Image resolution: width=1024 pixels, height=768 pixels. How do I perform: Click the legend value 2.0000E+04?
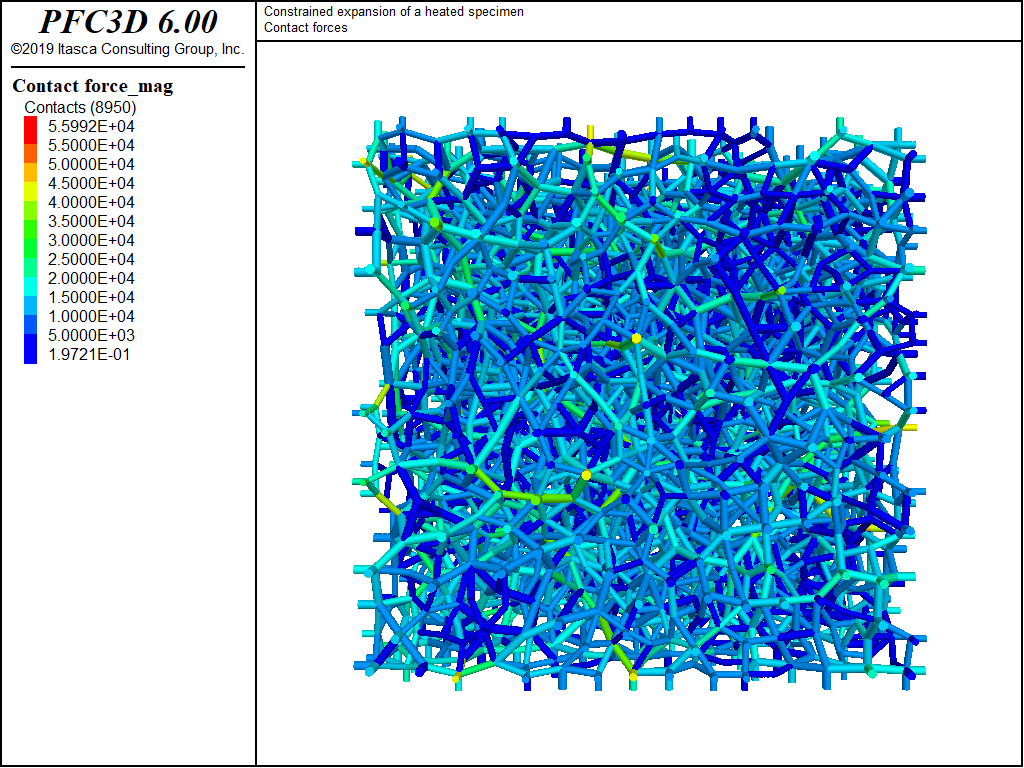[91, 278]
